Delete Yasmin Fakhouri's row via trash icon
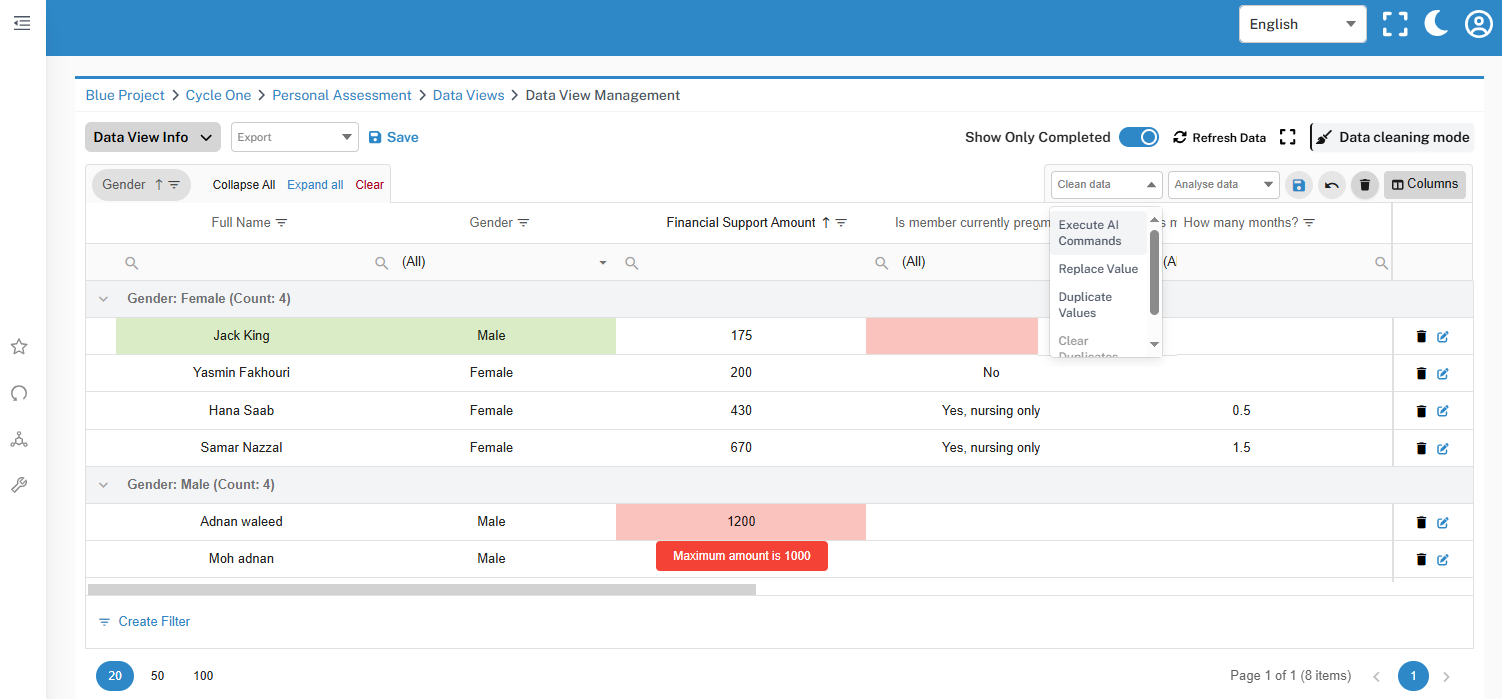Viewport: 1502px width, 699px height. (1421, 373)
